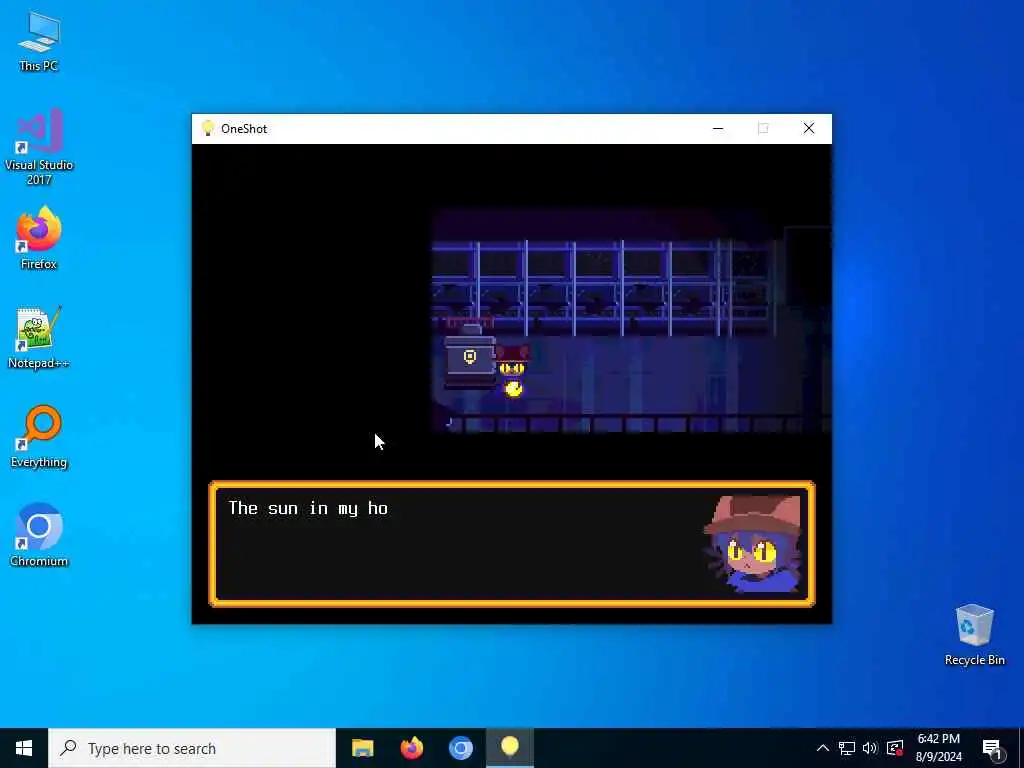Open Chromium desktop shortcut

point(39,536)
